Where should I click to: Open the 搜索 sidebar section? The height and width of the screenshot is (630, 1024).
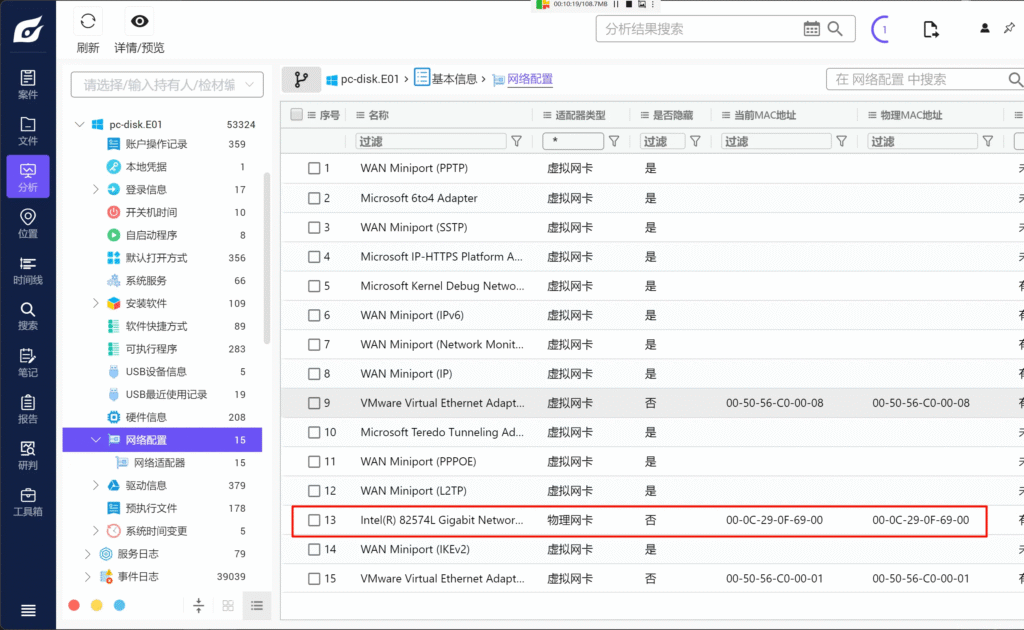[x=27, y=317]
